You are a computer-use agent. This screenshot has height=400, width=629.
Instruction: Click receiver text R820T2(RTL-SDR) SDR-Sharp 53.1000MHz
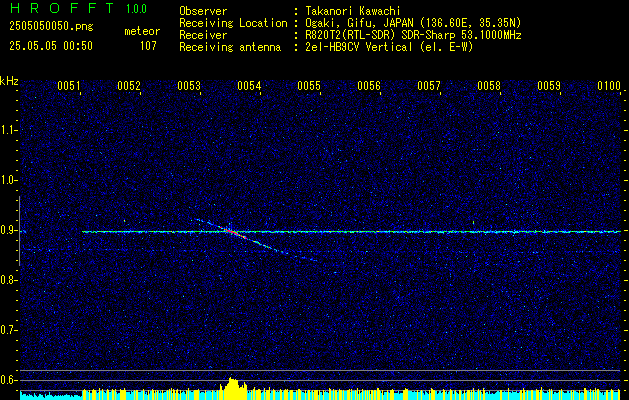413,35
